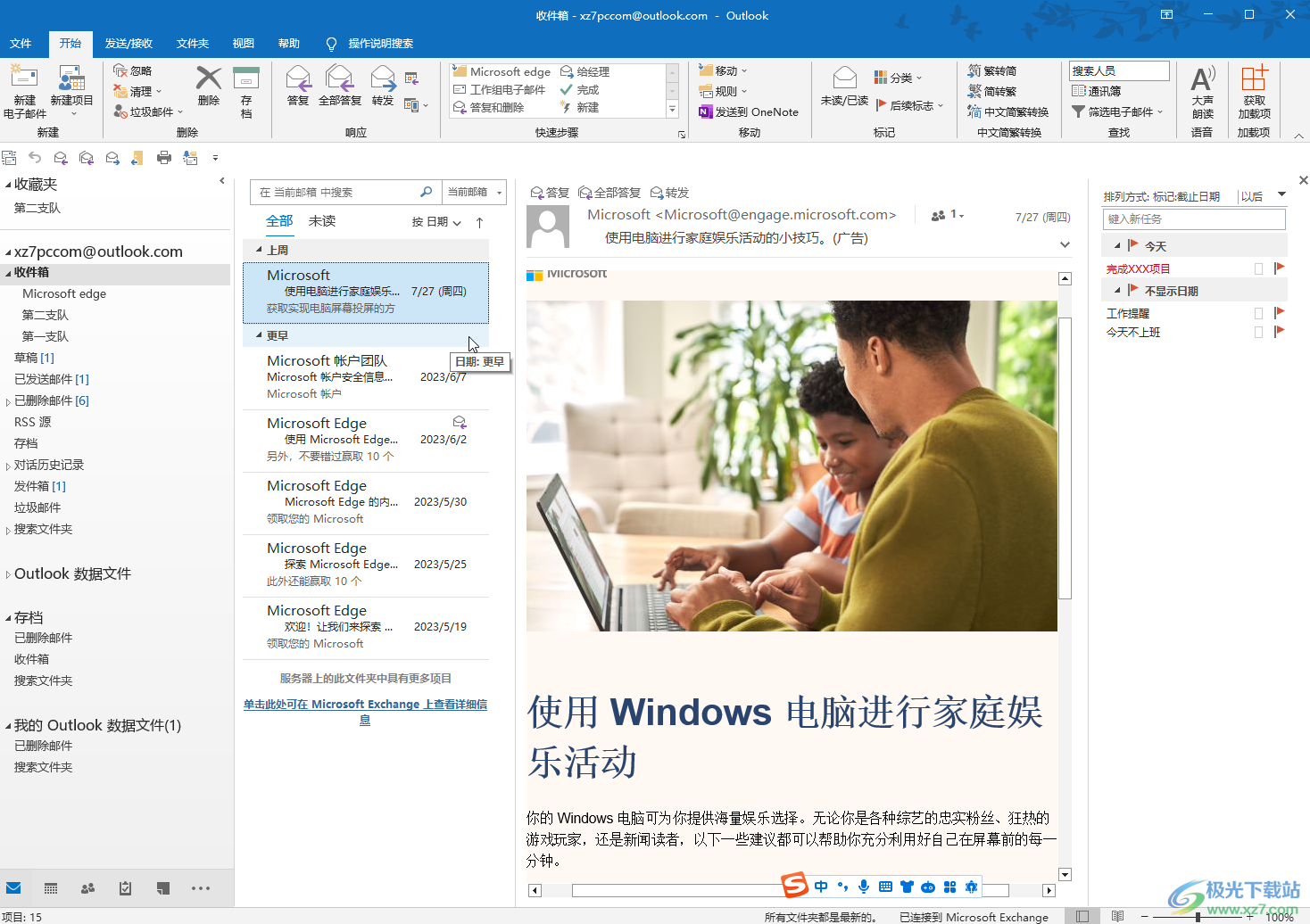Collapse the 更早 message group
Image resolution: width=1310 pixels, height=924 pixels.
(x=259, y=336)
